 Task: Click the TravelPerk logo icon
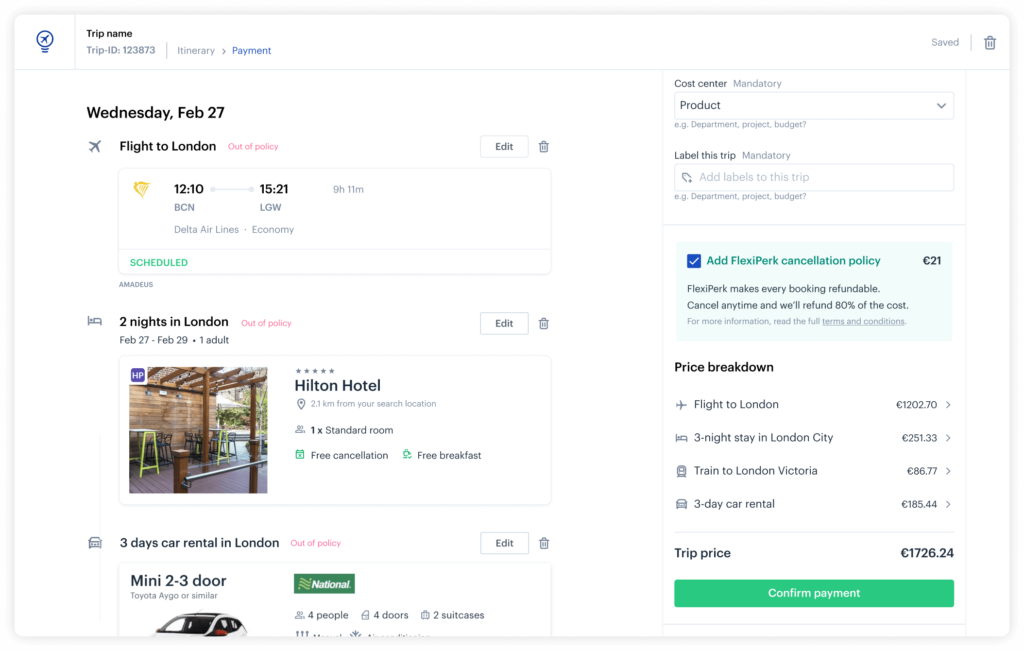(x=44, y=42)
